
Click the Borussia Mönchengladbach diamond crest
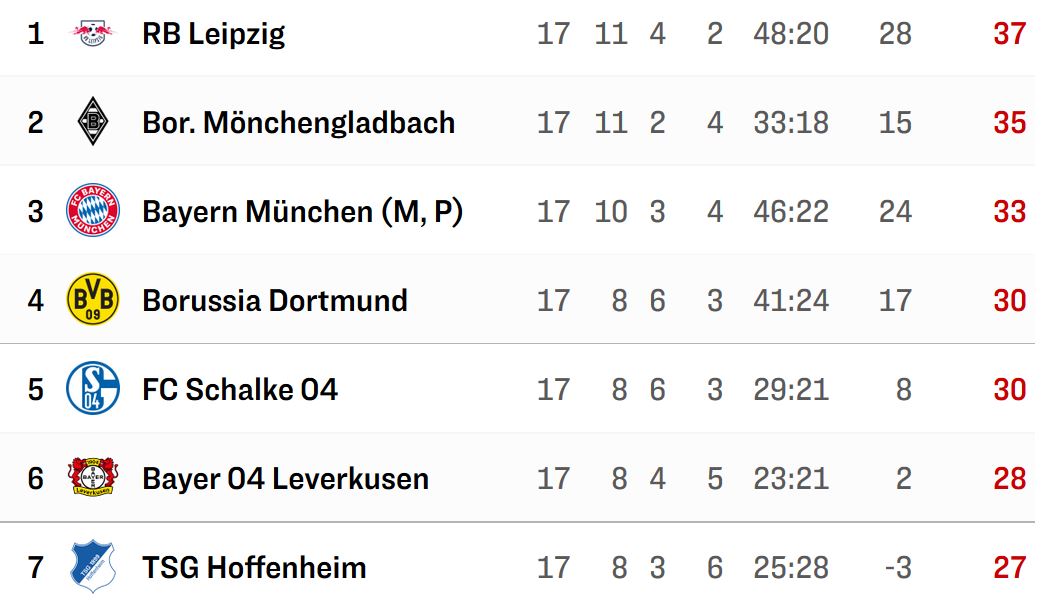point(93,121)
